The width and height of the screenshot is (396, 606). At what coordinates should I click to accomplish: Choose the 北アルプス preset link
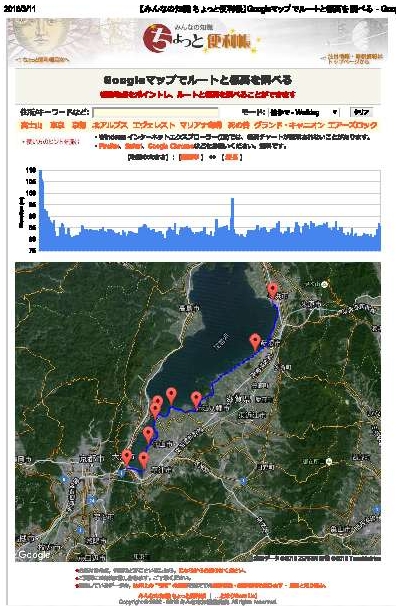(x=110, y=125)
